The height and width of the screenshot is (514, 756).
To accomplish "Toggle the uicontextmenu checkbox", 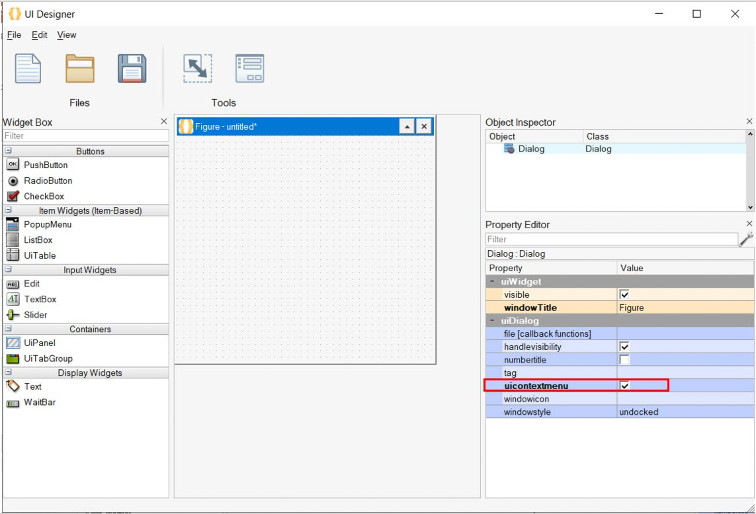I will (x=624, y=385).
